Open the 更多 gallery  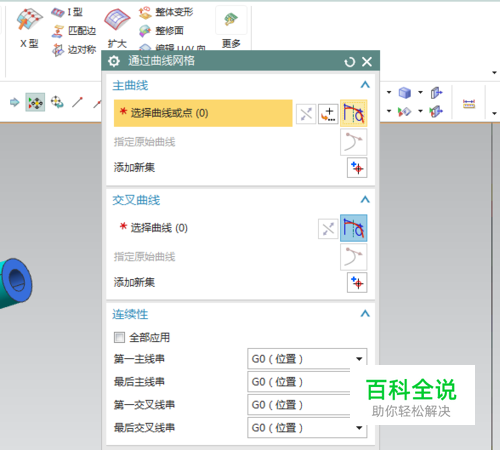[x=231, y=28]
